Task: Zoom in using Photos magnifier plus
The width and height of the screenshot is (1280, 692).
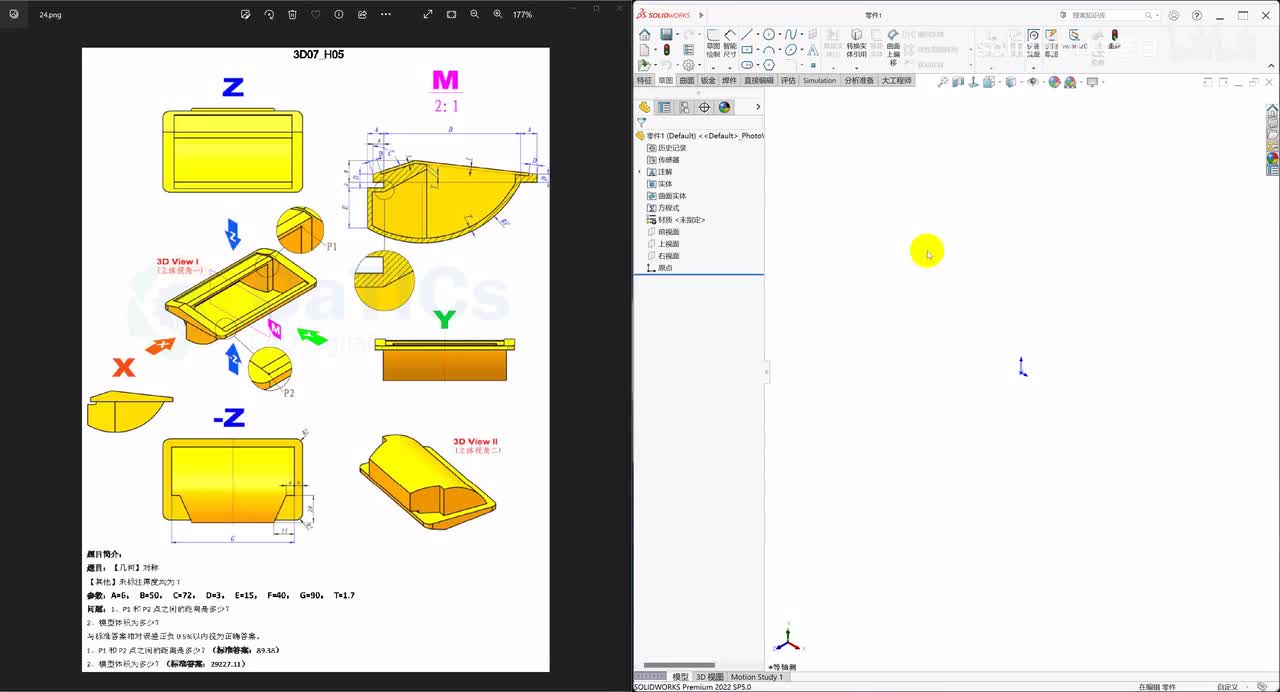Action: coord(498,15)
